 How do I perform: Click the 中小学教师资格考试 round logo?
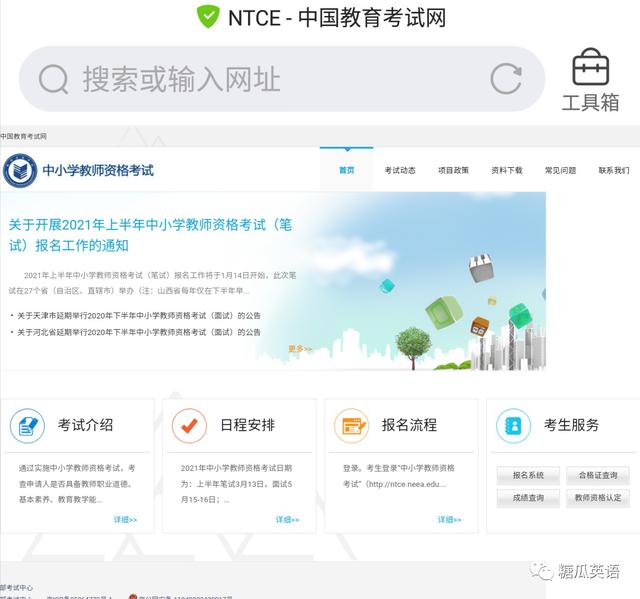[20, 170]
